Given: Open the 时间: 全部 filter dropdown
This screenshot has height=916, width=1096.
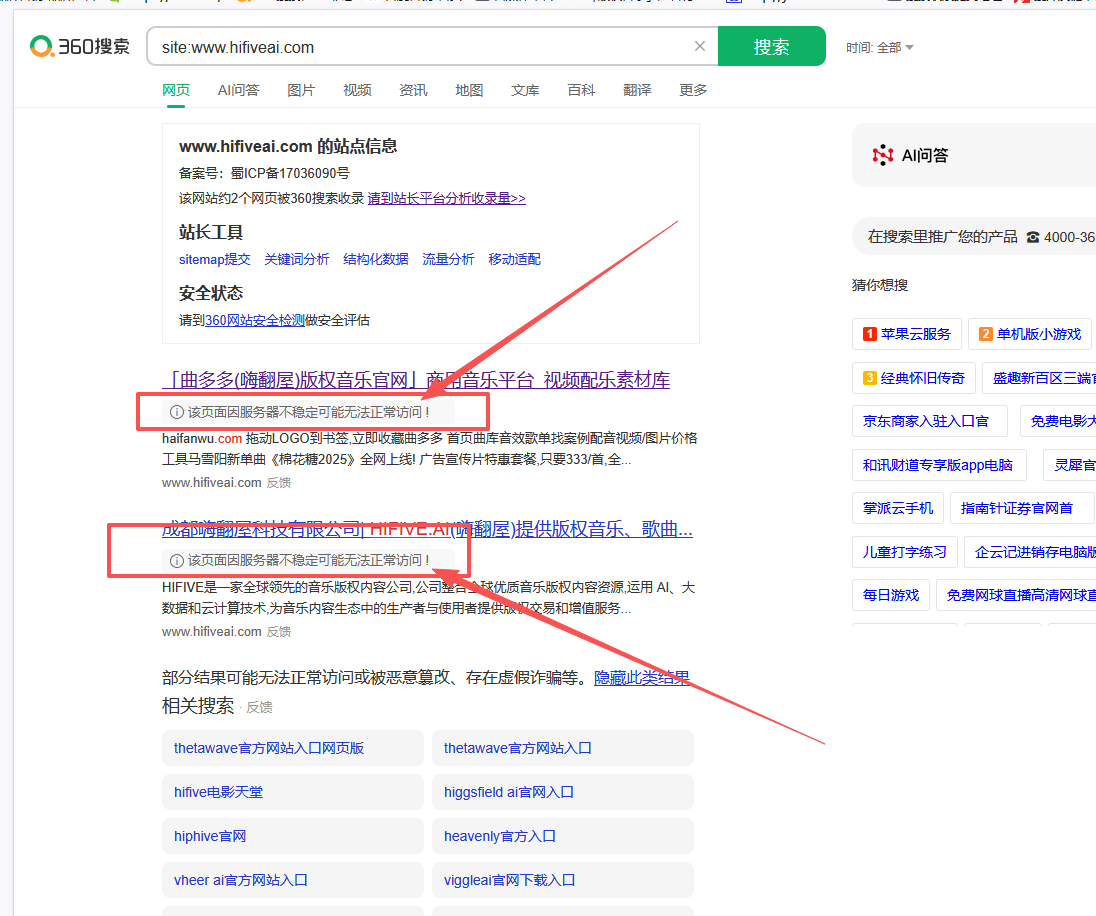Looking at the screenshot, I should 879,48.
